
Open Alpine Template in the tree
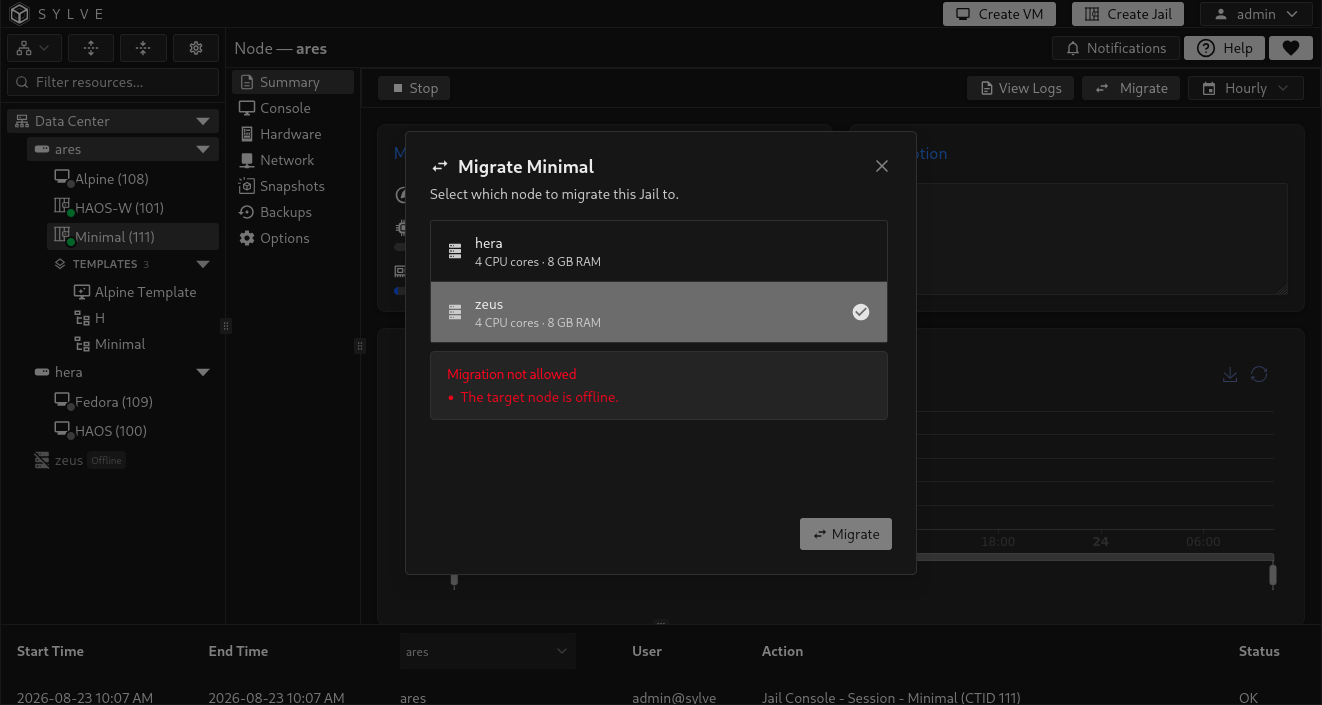pos(135,292)
